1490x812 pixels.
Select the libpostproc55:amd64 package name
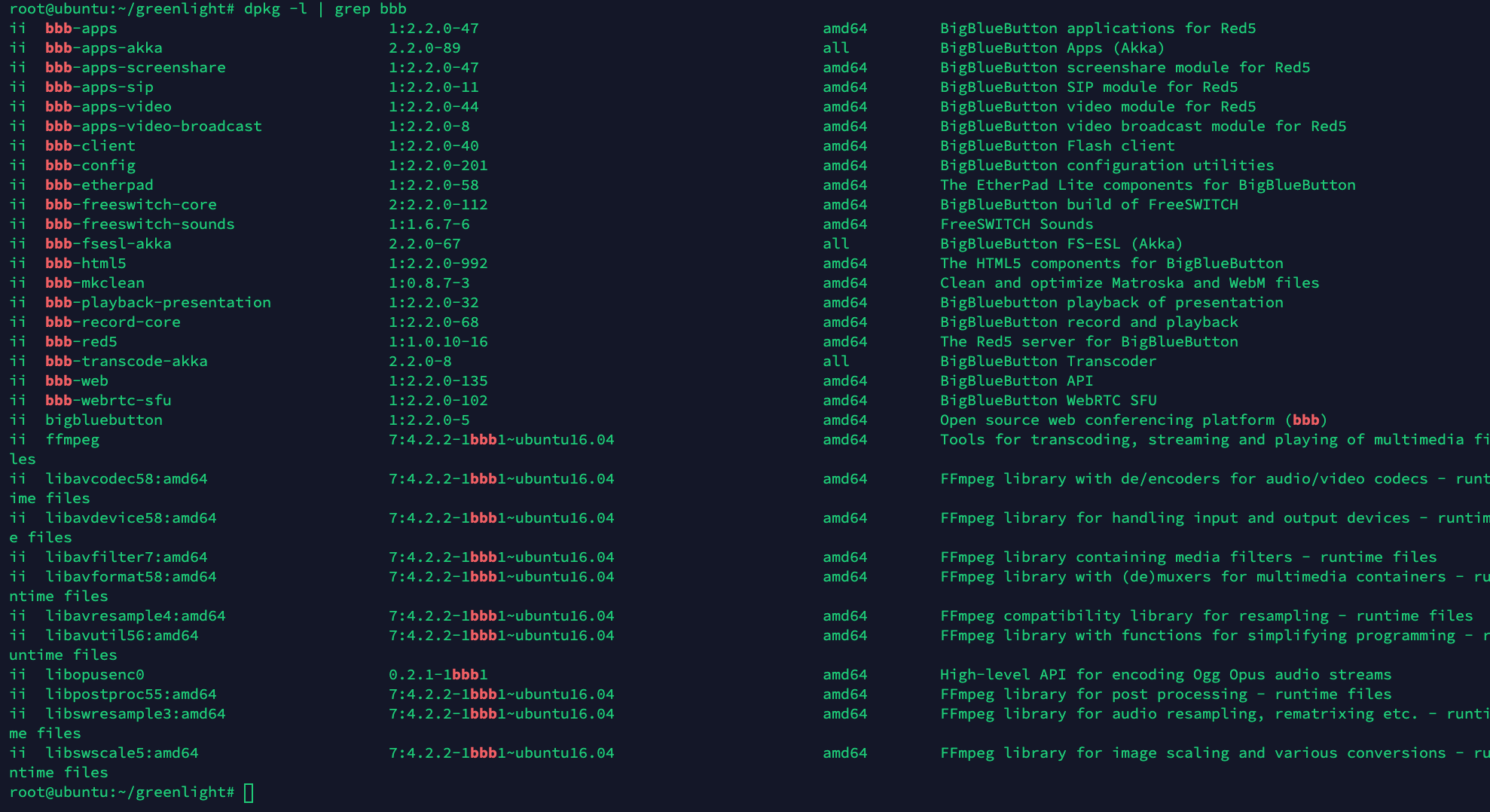tap(131, 694)
